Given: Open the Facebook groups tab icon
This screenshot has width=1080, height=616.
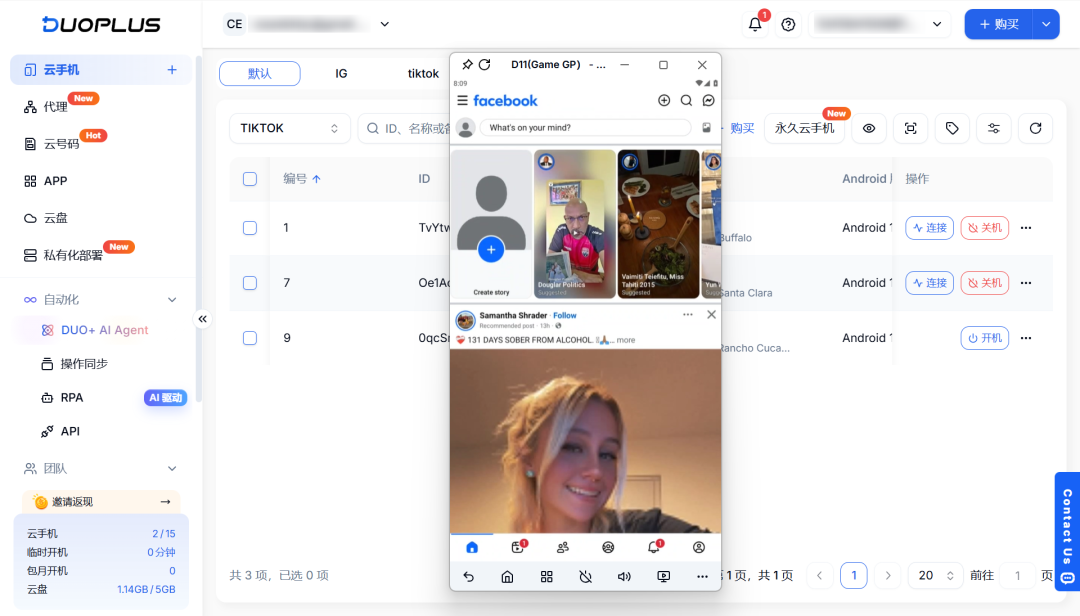Looking at the screenshot, I should (x=608, y=547).
